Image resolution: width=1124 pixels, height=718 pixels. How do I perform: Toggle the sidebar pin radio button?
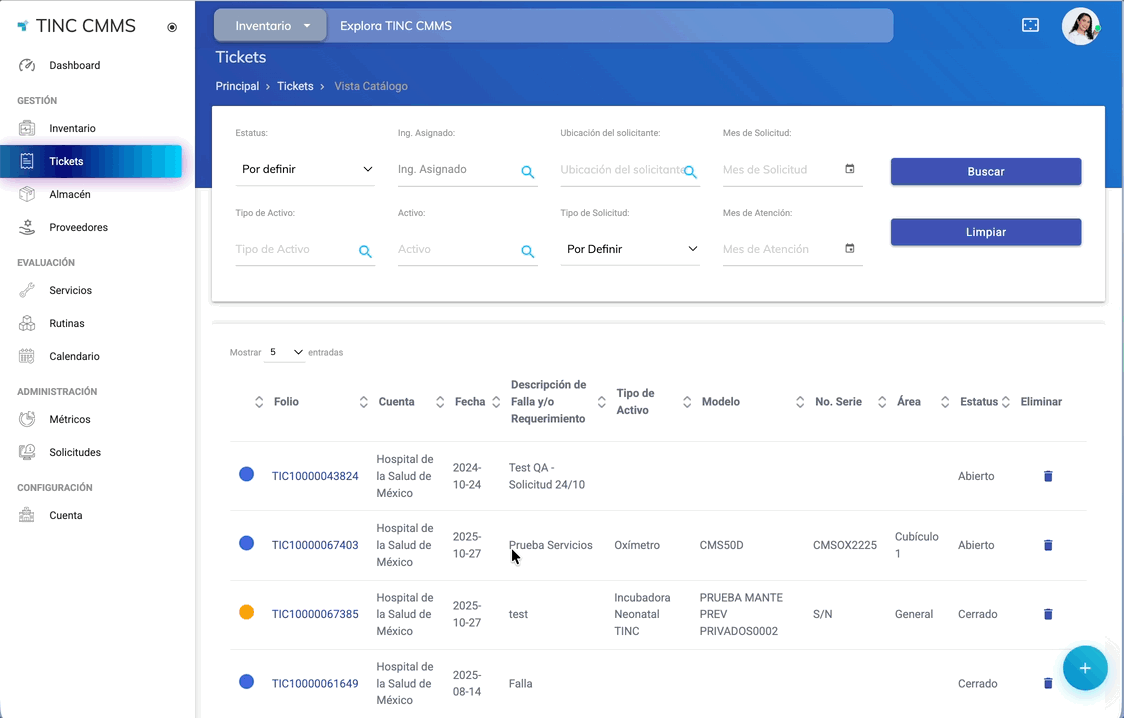[172, 27]
